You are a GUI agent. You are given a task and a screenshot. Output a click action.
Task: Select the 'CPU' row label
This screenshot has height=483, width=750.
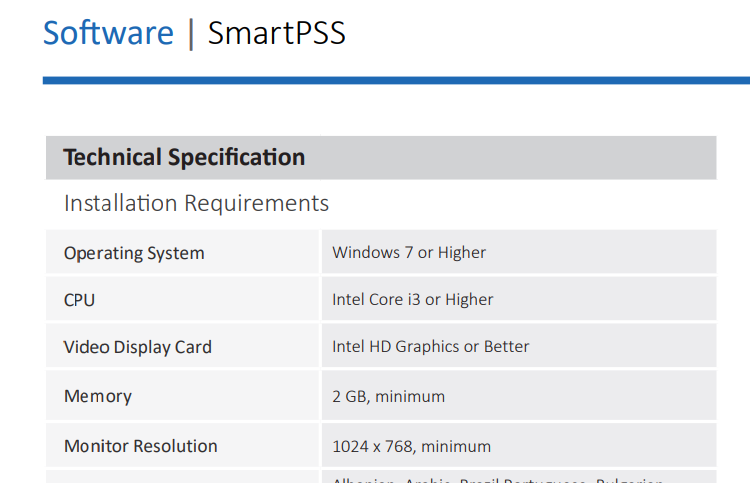point(79,300)
